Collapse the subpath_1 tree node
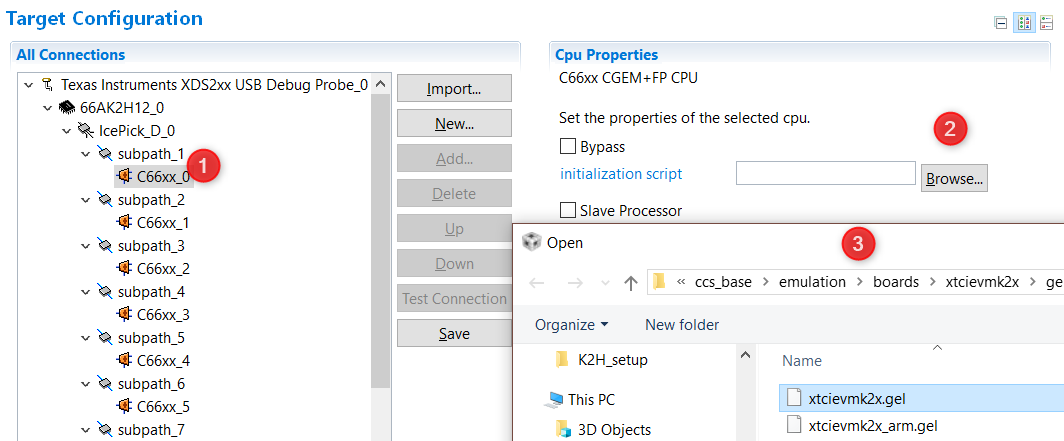Screen dimensions: 1064x441 (x=85, y=154)
